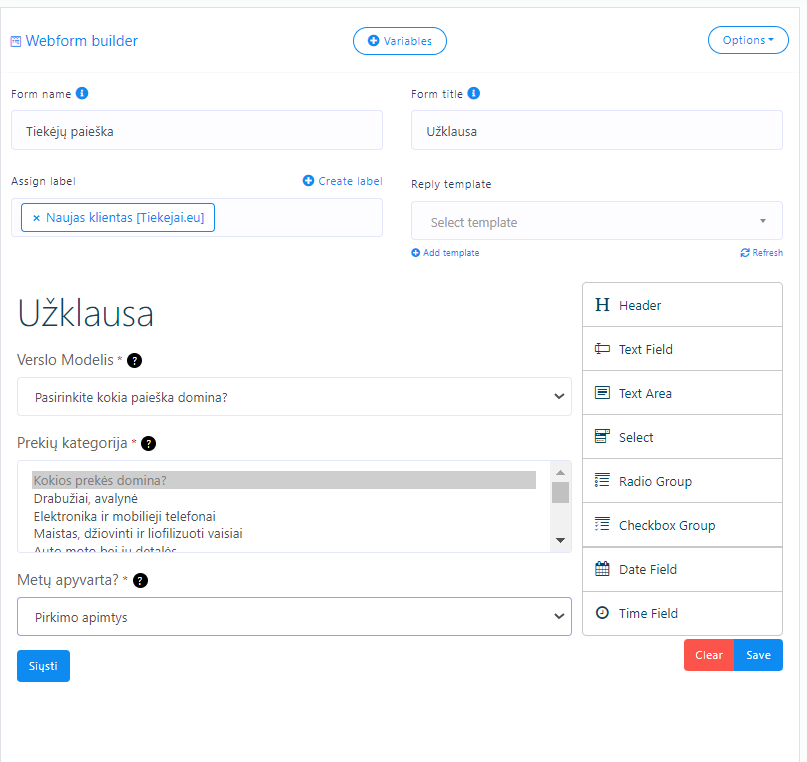
Task: Click the Create label link
Action: [343, 181]
